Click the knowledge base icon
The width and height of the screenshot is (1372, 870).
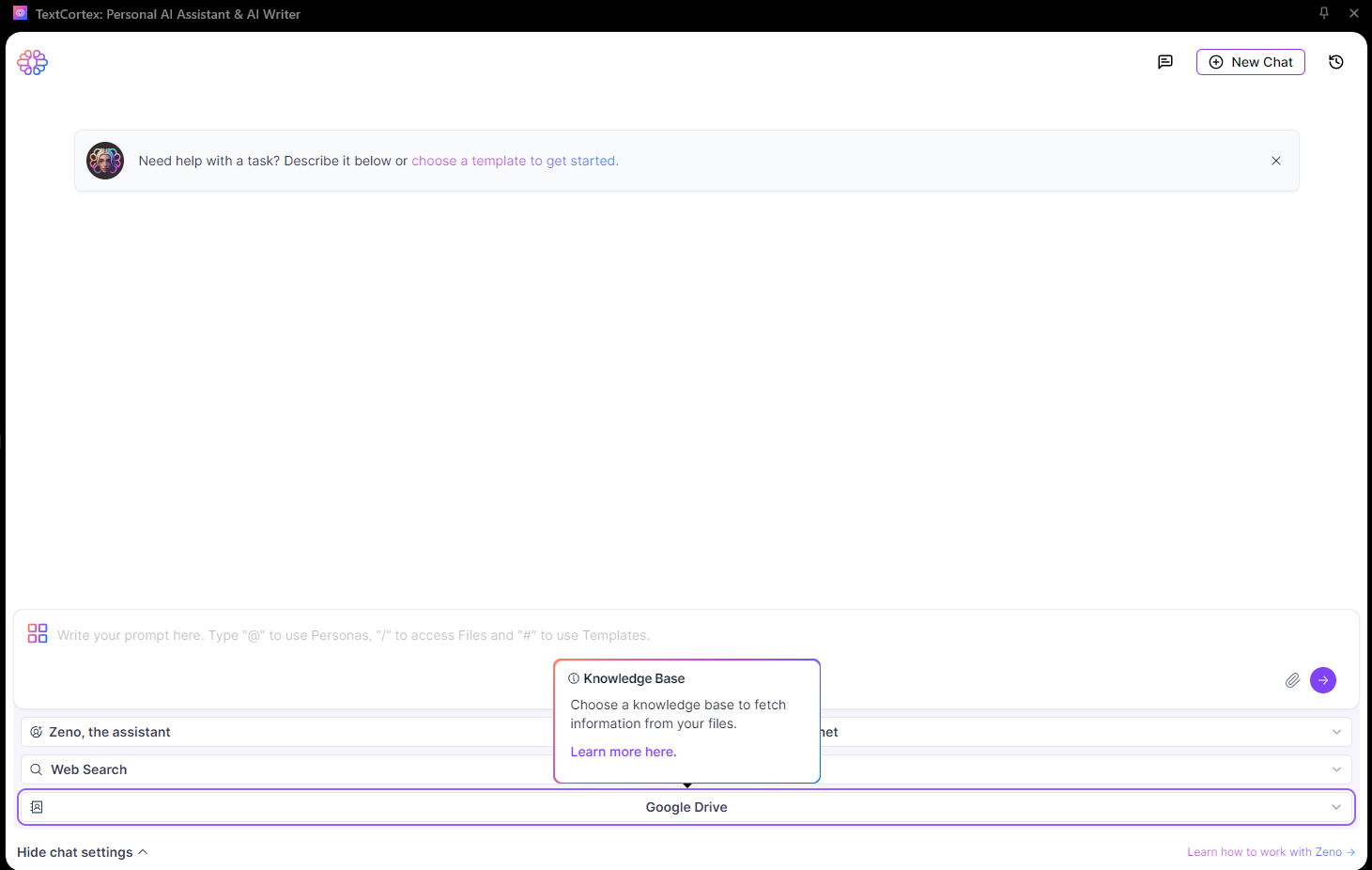click(x=37, y=807)
